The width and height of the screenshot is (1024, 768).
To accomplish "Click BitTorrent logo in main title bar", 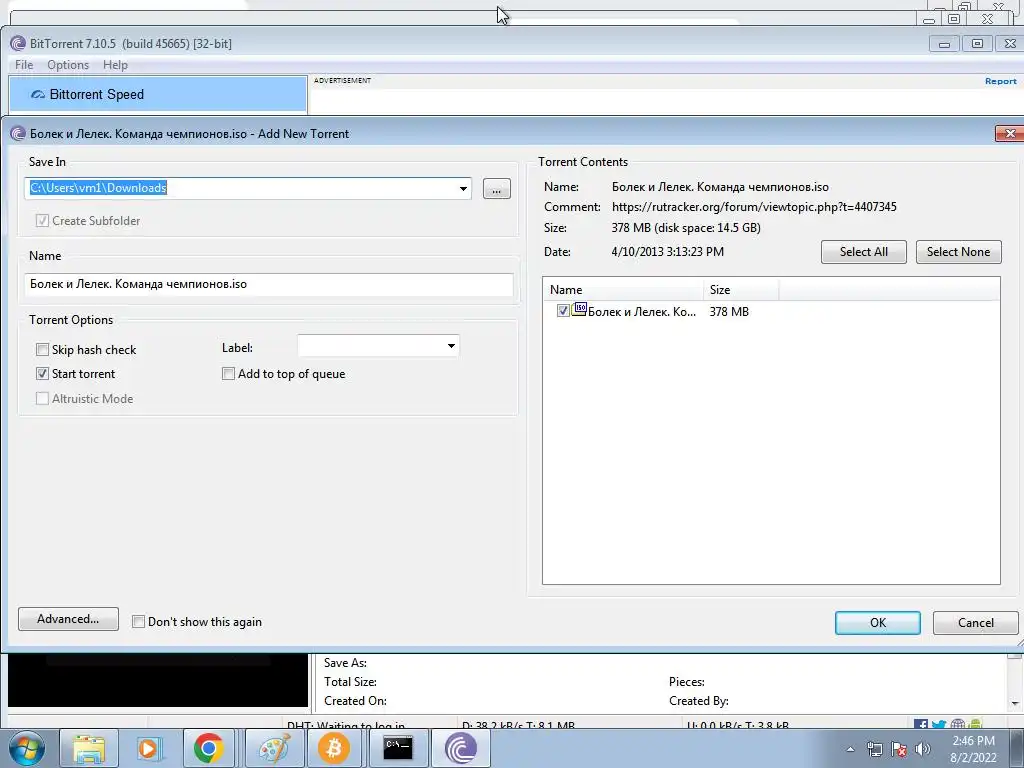I will click(18, 44).
